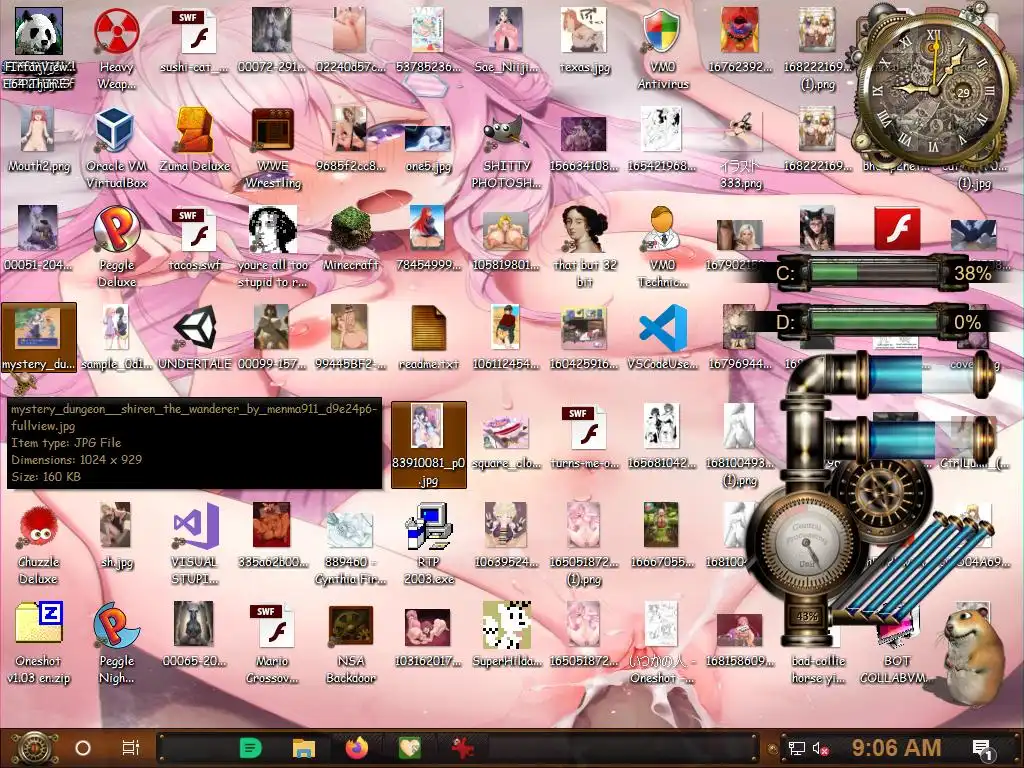This screenshot has width=1024, height=768.
Task: Open the IrfanView panda shortcut
Action: pyautogui.click(x=39, y=50)
